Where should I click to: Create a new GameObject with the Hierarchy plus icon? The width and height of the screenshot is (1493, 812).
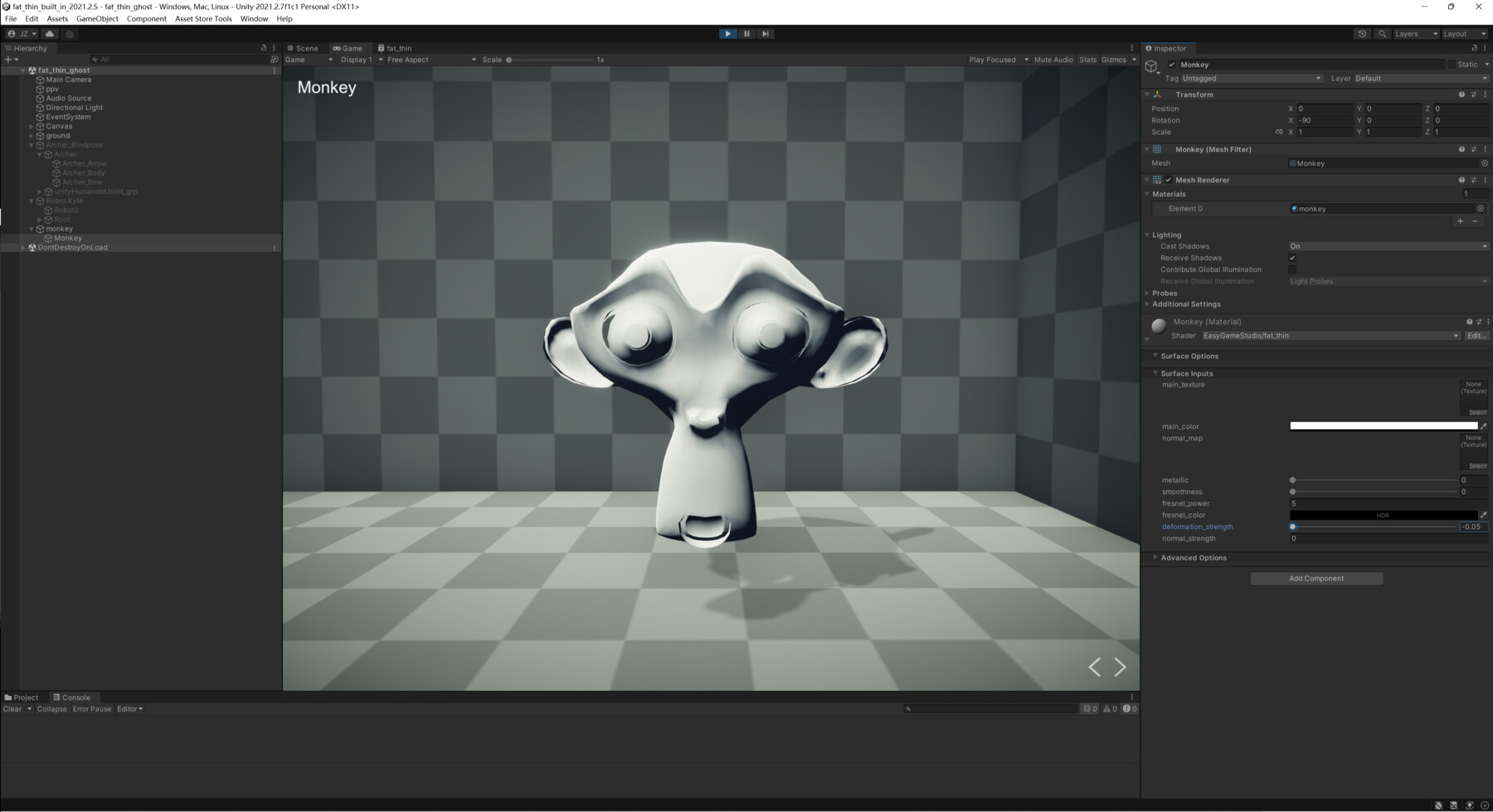click(x=7, y=59)
